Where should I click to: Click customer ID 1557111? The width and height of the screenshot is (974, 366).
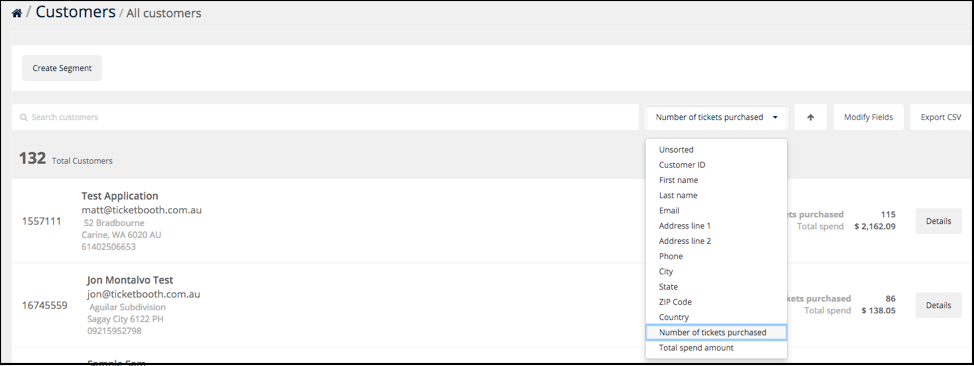(x=42, y=221)
